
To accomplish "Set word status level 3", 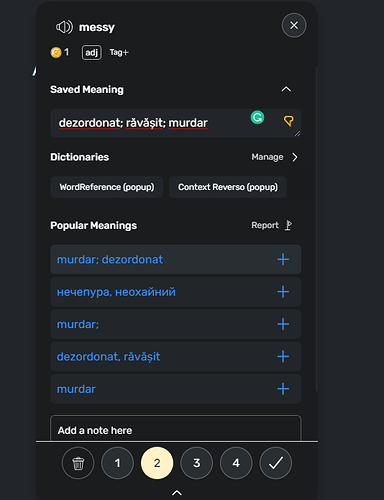I will 196,463.
